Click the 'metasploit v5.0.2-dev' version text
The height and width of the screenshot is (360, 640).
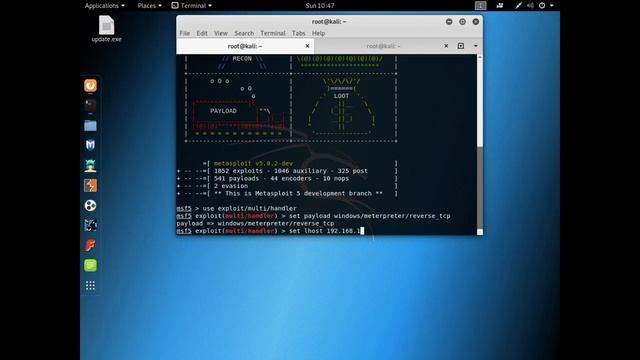pyautogui.click(x=253, y=163)
